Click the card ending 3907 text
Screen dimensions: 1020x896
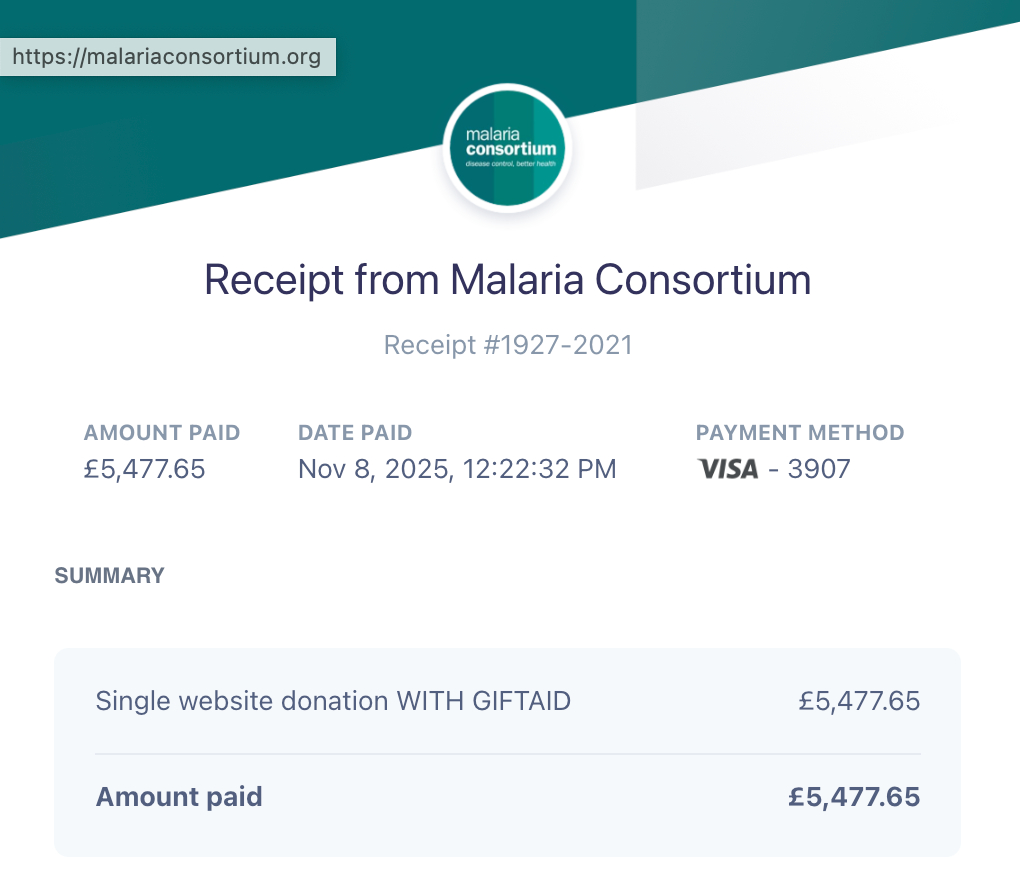819,468
